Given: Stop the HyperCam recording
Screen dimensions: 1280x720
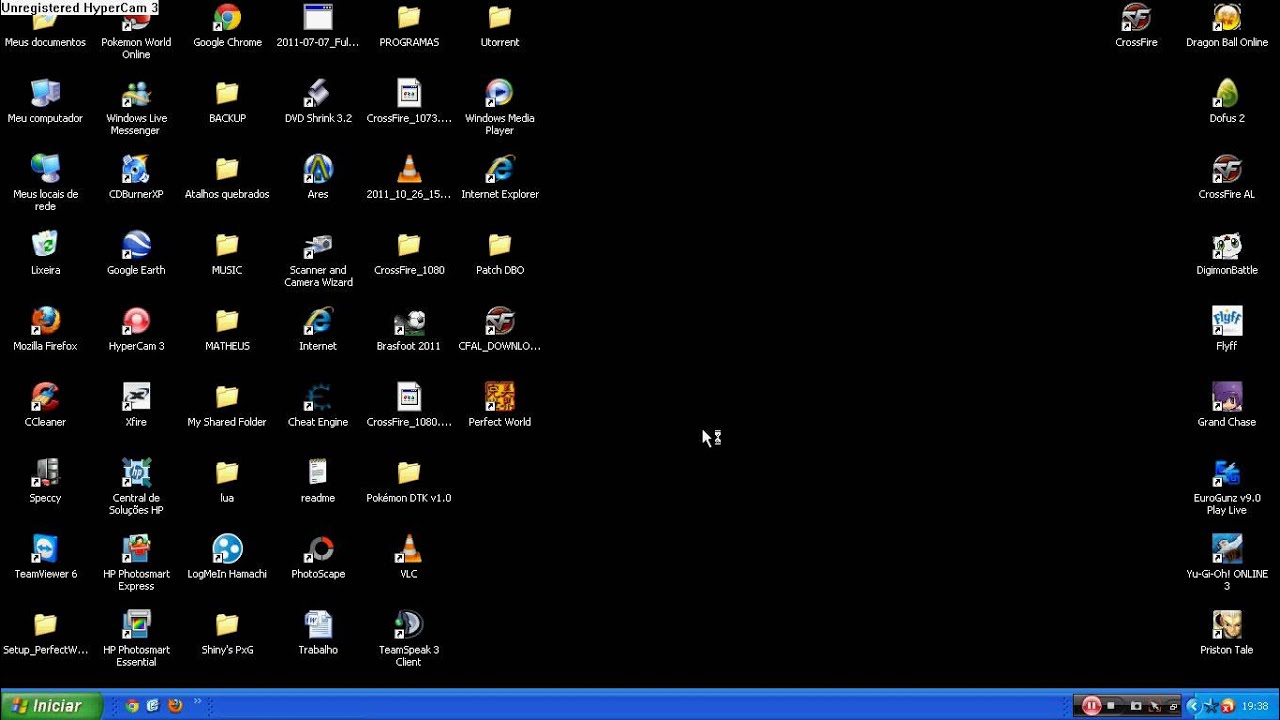Looking at the screenshot, I should coord(1111,706).
